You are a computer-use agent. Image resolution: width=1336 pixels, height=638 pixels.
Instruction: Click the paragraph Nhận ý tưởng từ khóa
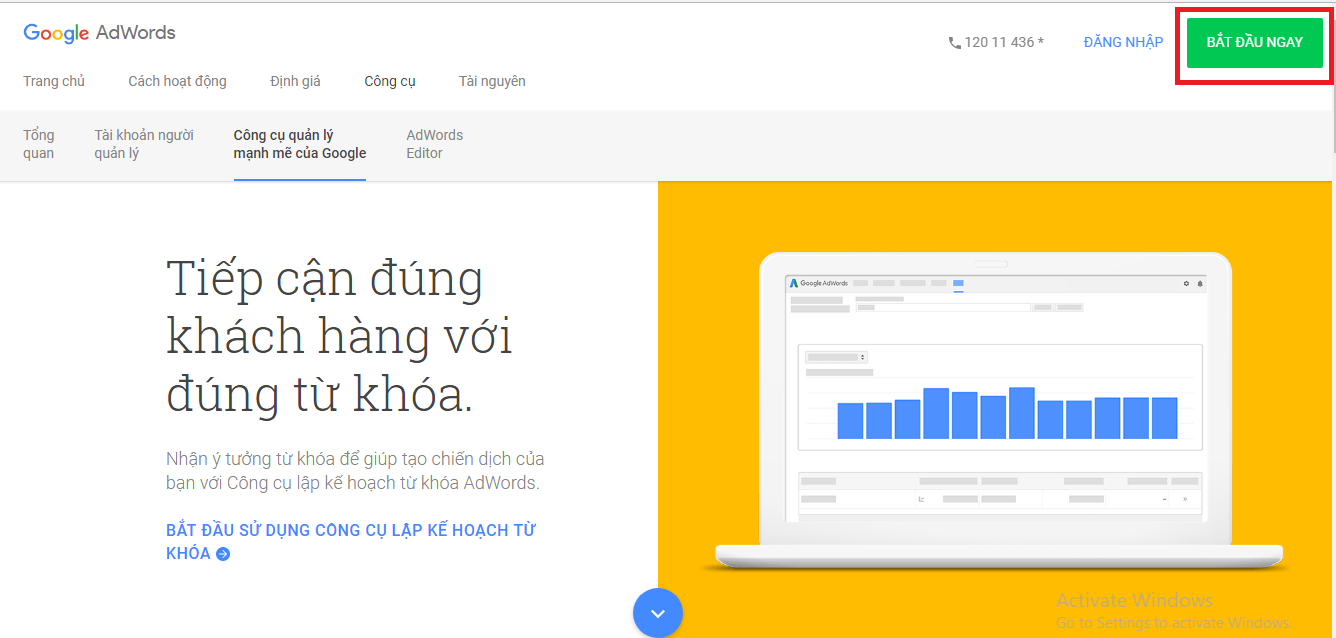click(x=355, y=471)
